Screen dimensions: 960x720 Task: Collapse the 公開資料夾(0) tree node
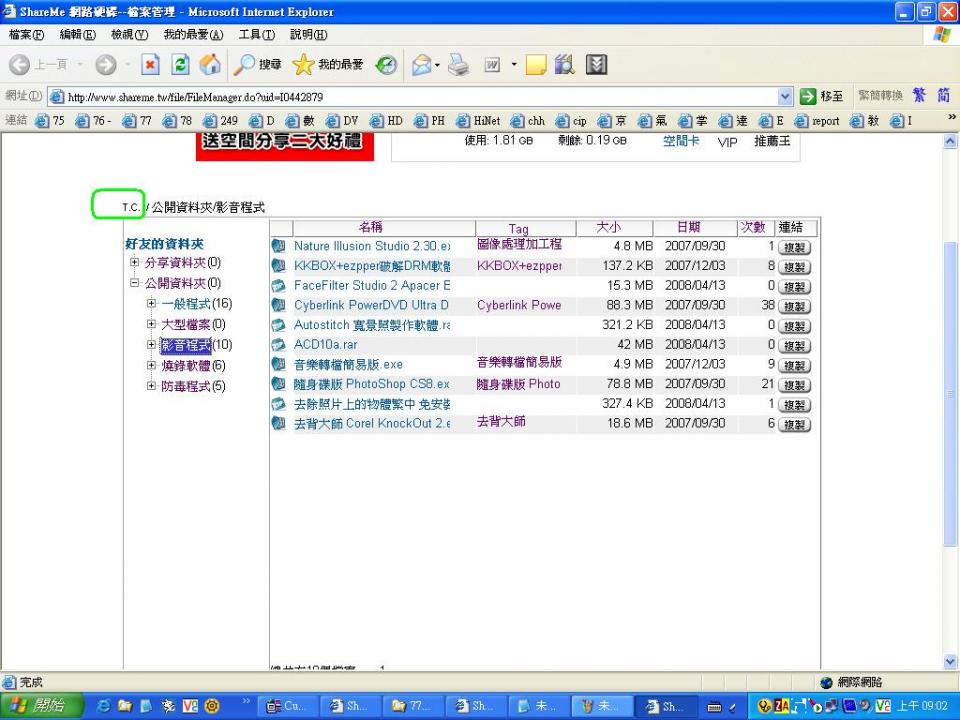coord(134,283)
